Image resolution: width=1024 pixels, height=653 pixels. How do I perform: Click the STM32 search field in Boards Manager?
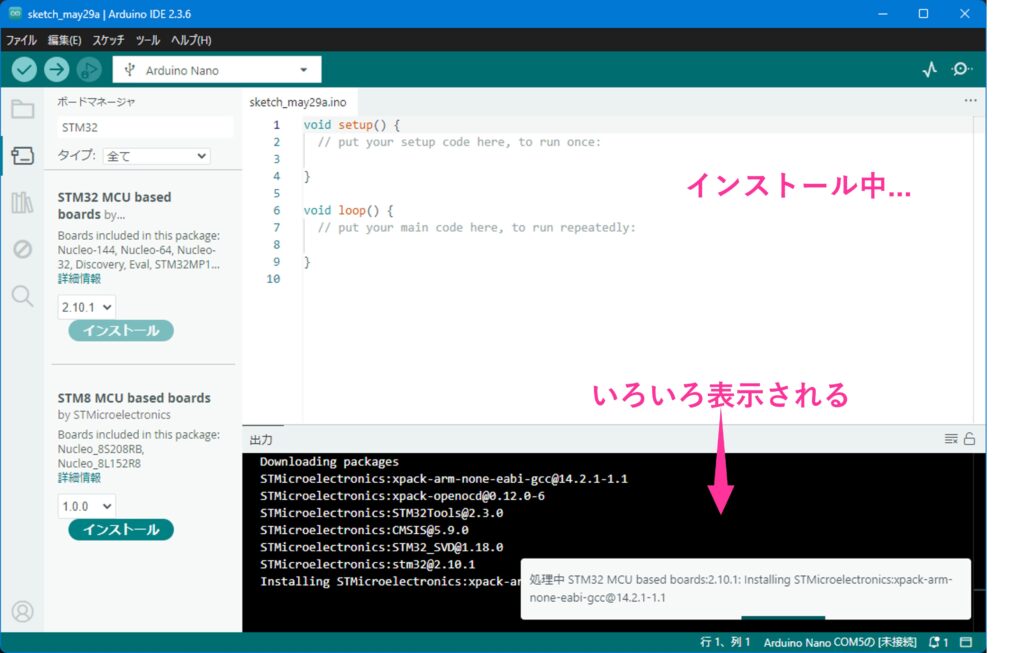[x=145, y=127]
